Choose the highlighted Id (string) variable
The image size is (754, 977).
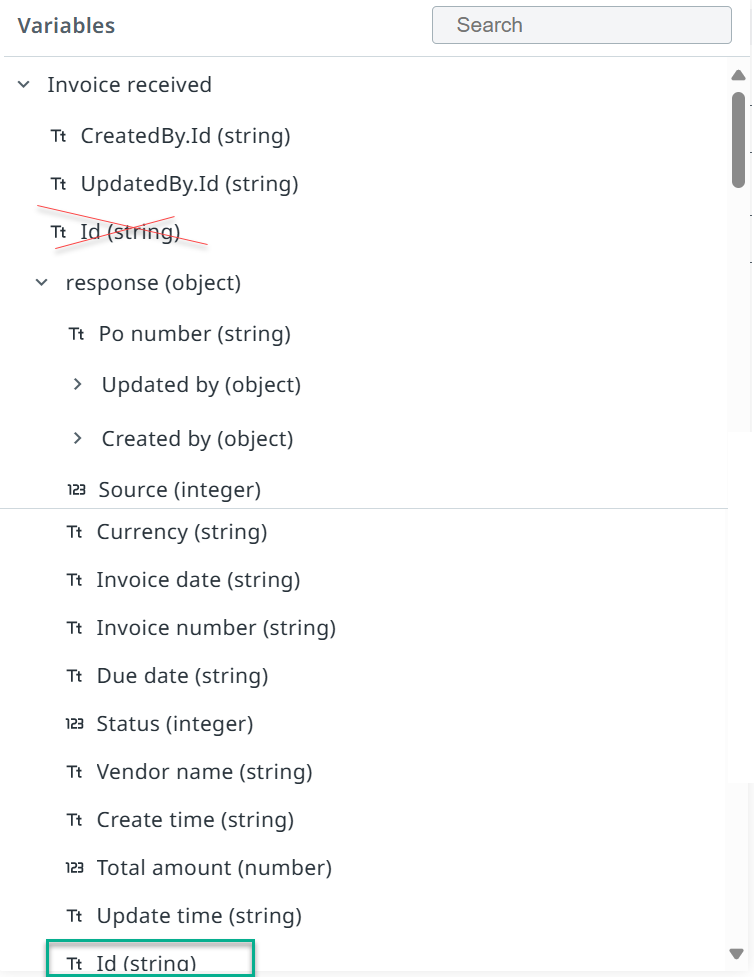150,958
